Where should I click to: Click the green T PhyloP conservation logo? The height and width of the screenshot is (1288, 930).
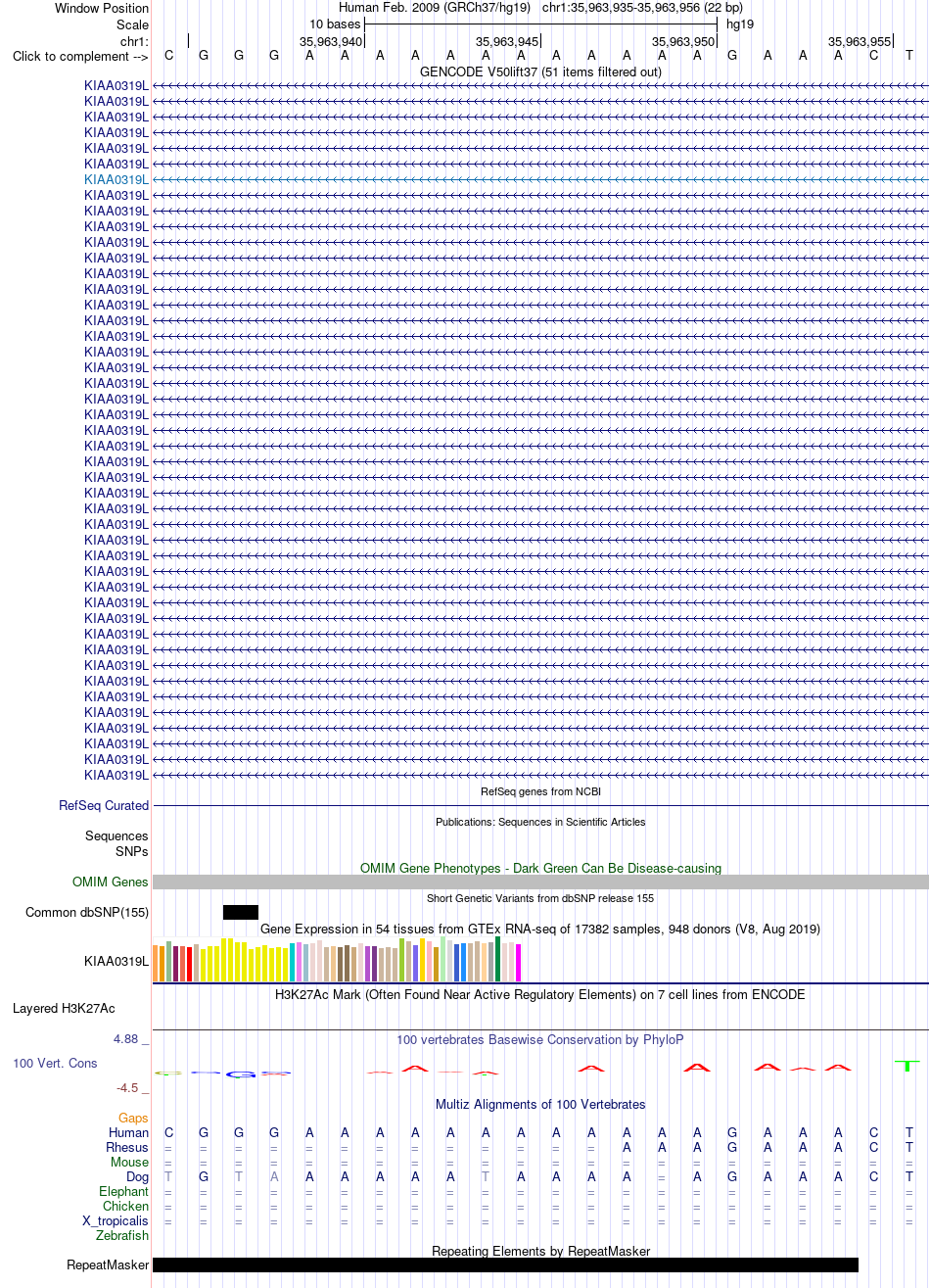click(x=908, y=1065)
